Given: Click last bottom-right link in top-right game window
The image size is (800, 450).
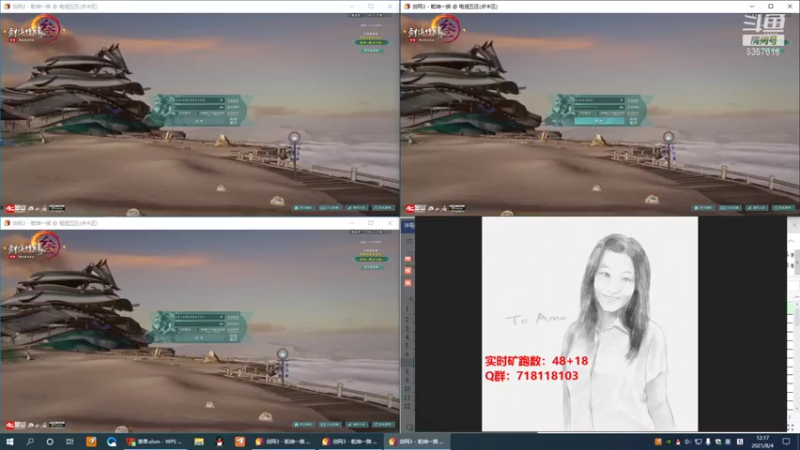Looking at the screenshot, I should (784, 208).
